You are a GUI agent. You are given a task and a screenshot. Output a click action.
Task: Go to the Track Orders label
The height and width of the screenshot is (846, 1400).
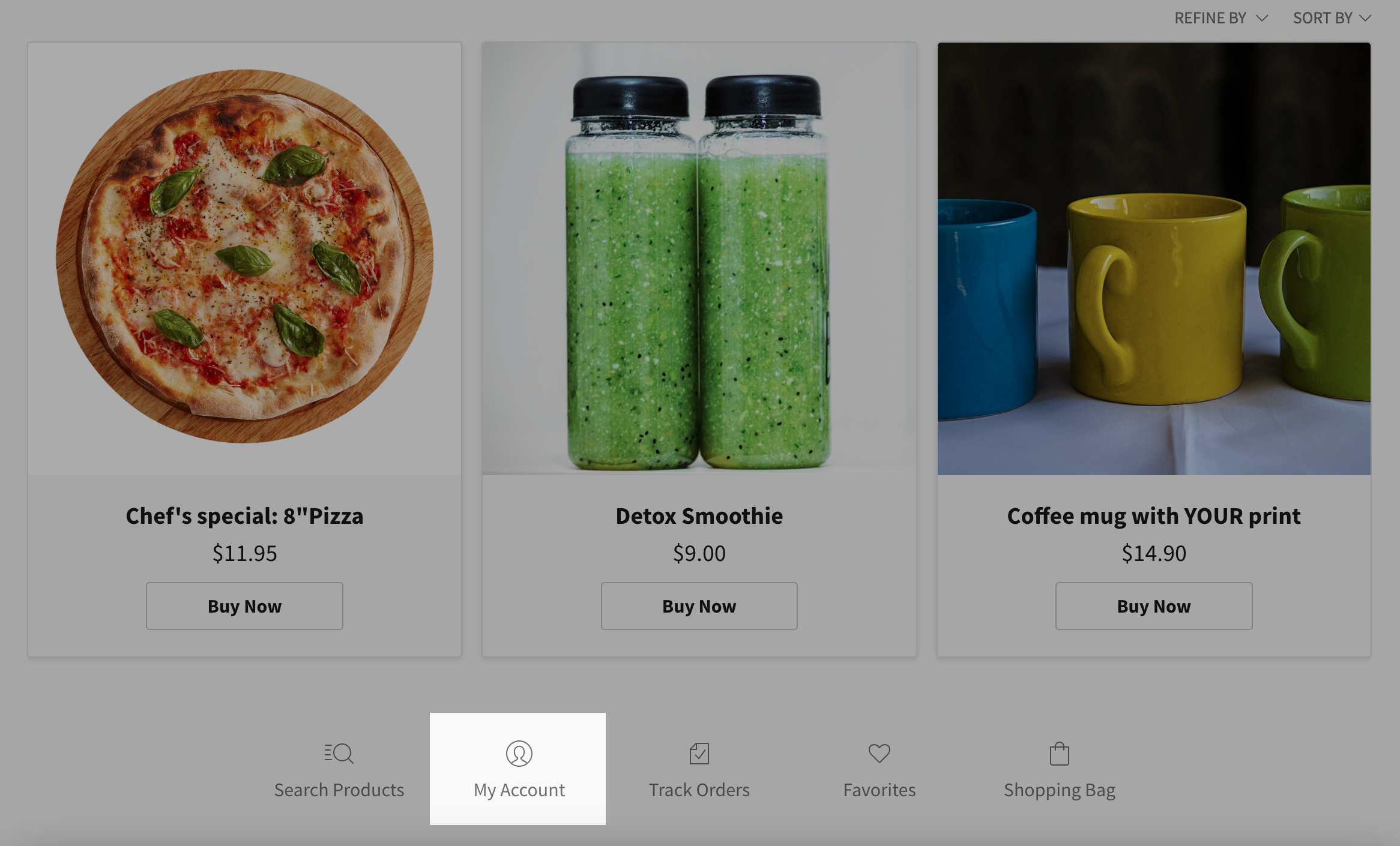click(x=699, y=790)
